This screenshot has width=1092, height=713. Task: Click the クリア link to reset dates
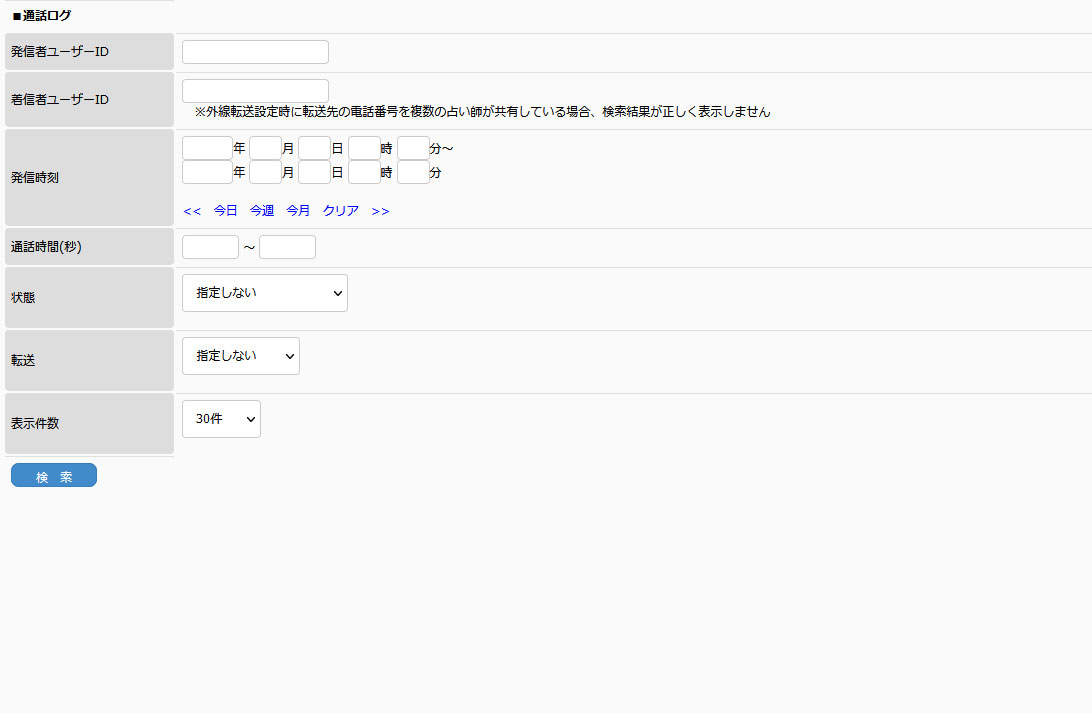(341, 211)
